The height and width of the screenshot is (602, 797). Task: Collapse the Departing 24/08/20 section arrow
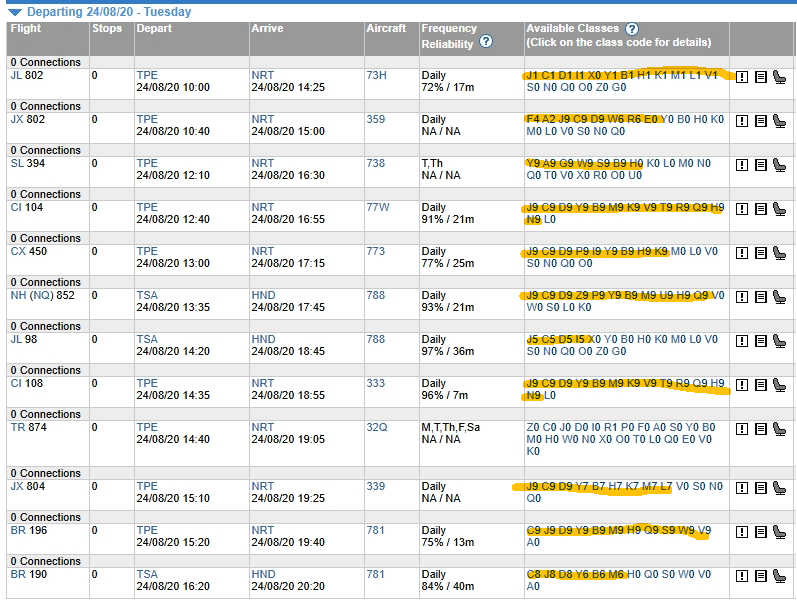[x=15, y=12]
